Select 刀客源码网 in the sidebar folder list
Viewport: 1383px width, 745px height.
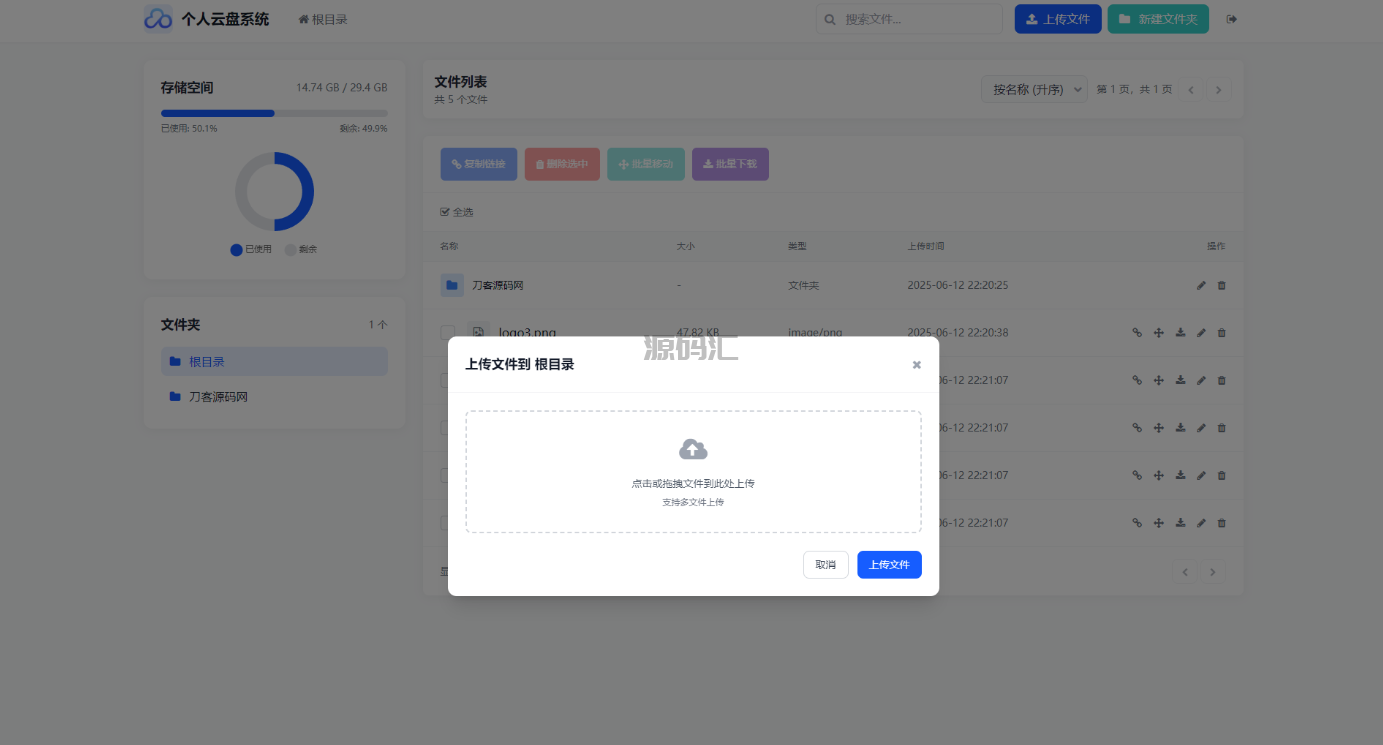pos(274,397)
